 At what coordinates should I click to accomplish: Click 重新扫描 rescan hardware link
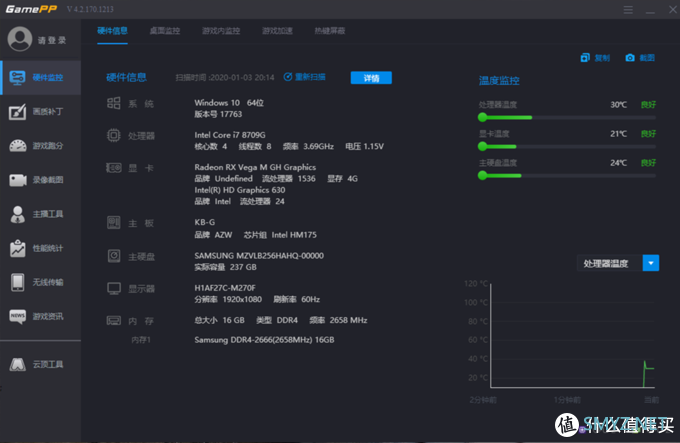(x=304, y=77)
